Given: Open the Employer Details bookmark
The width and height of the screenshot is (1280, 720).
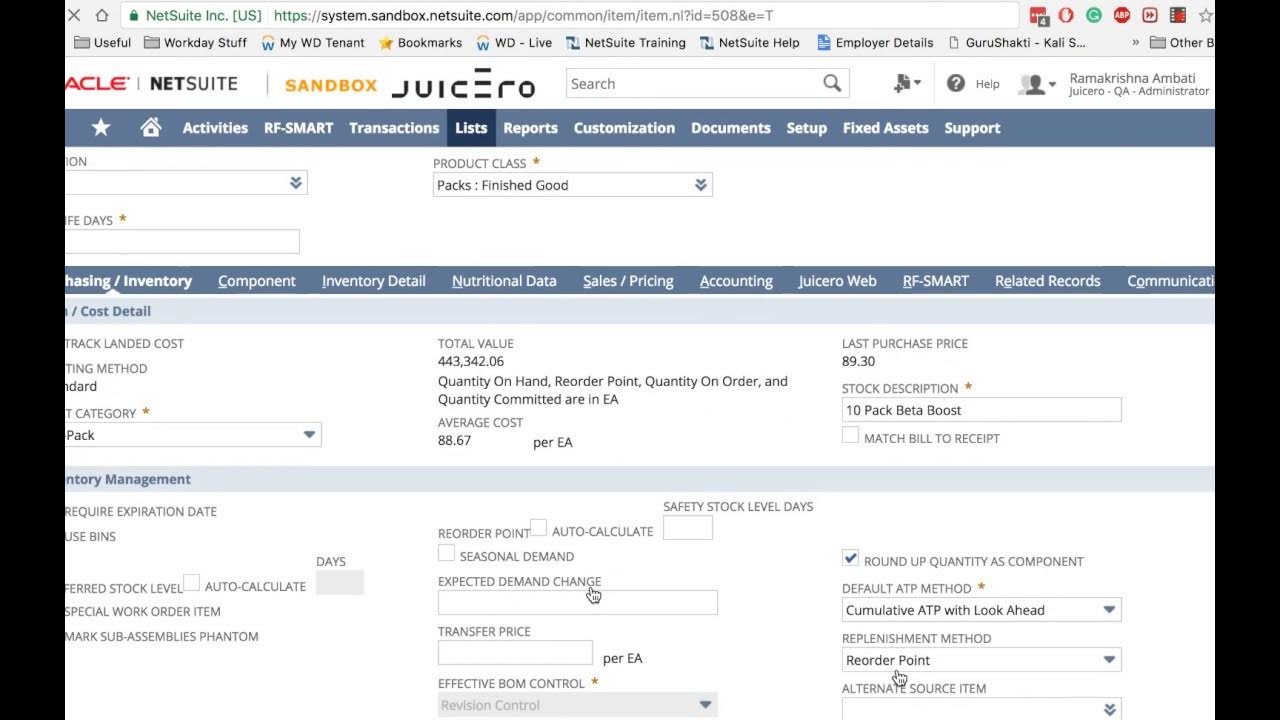Looking at the screenshot, I should point(875,43).
